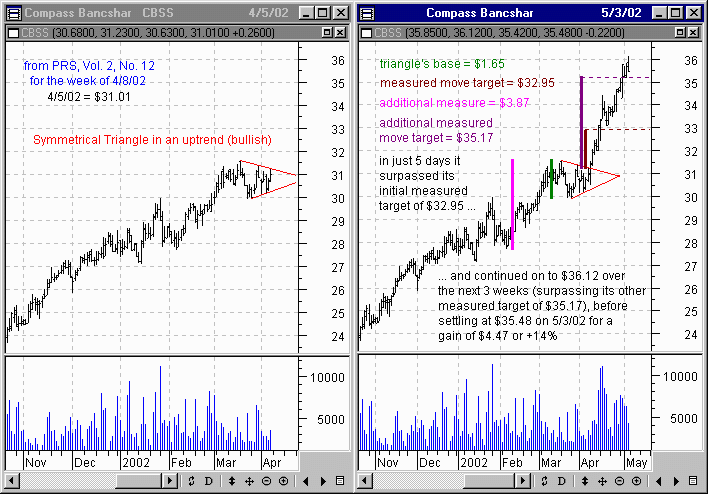The width and height of the screenshot is (708, 494).
Task: Click the '36' price label in the 4/5/02 window
Action: (338, 61)
